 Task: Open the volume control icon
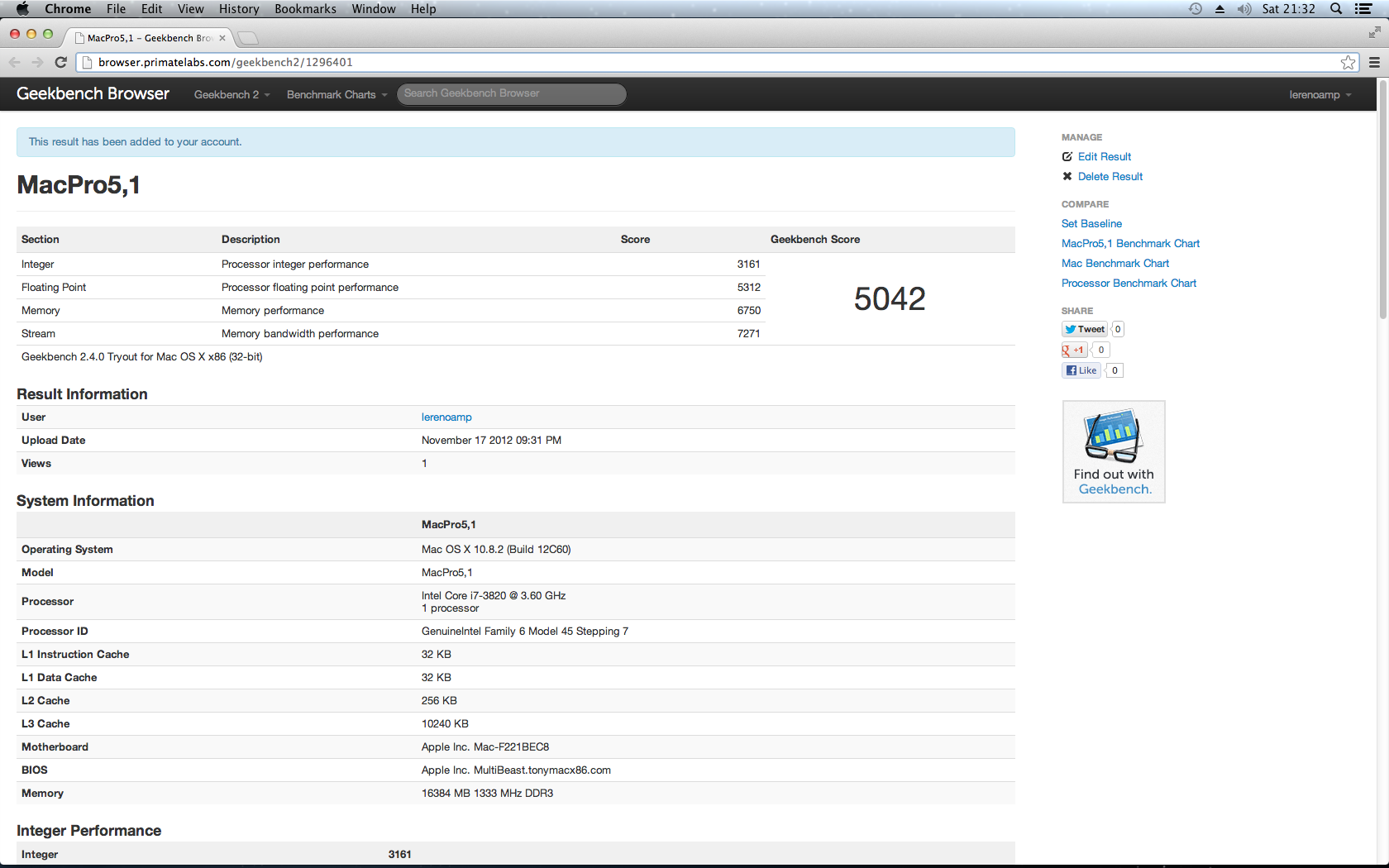[x=1244, y=9]
